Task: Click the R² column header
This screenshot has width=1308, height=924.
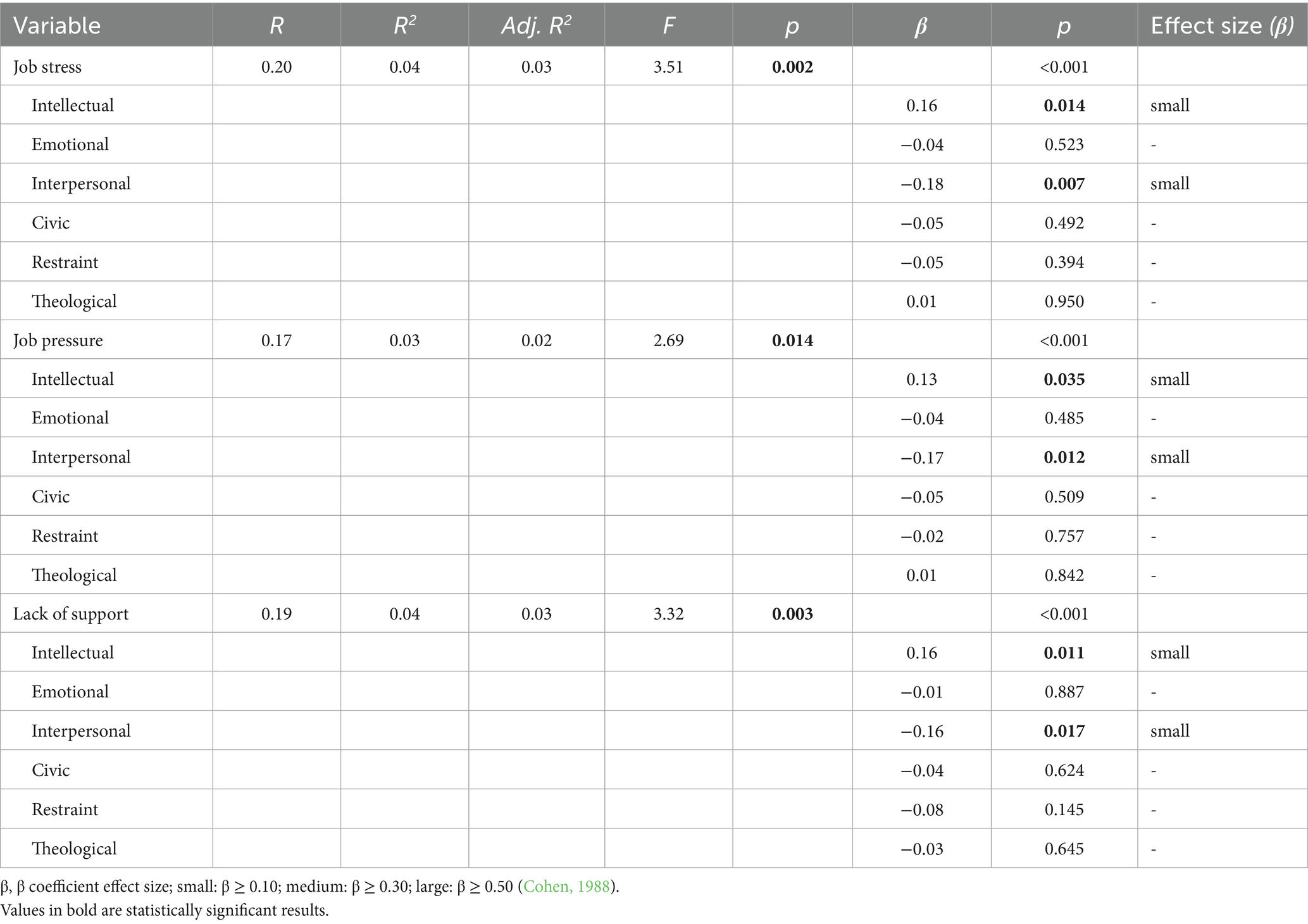Action: [x=404, y=25]
